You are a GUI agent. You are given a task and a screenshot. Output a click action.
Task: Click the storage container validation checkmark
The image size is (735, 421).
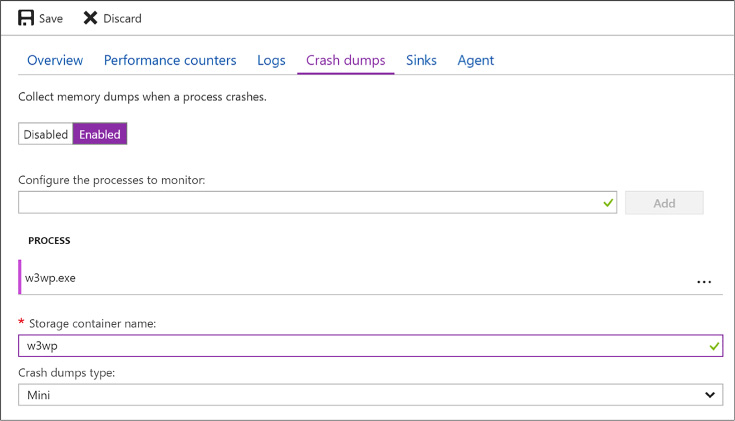714,346
